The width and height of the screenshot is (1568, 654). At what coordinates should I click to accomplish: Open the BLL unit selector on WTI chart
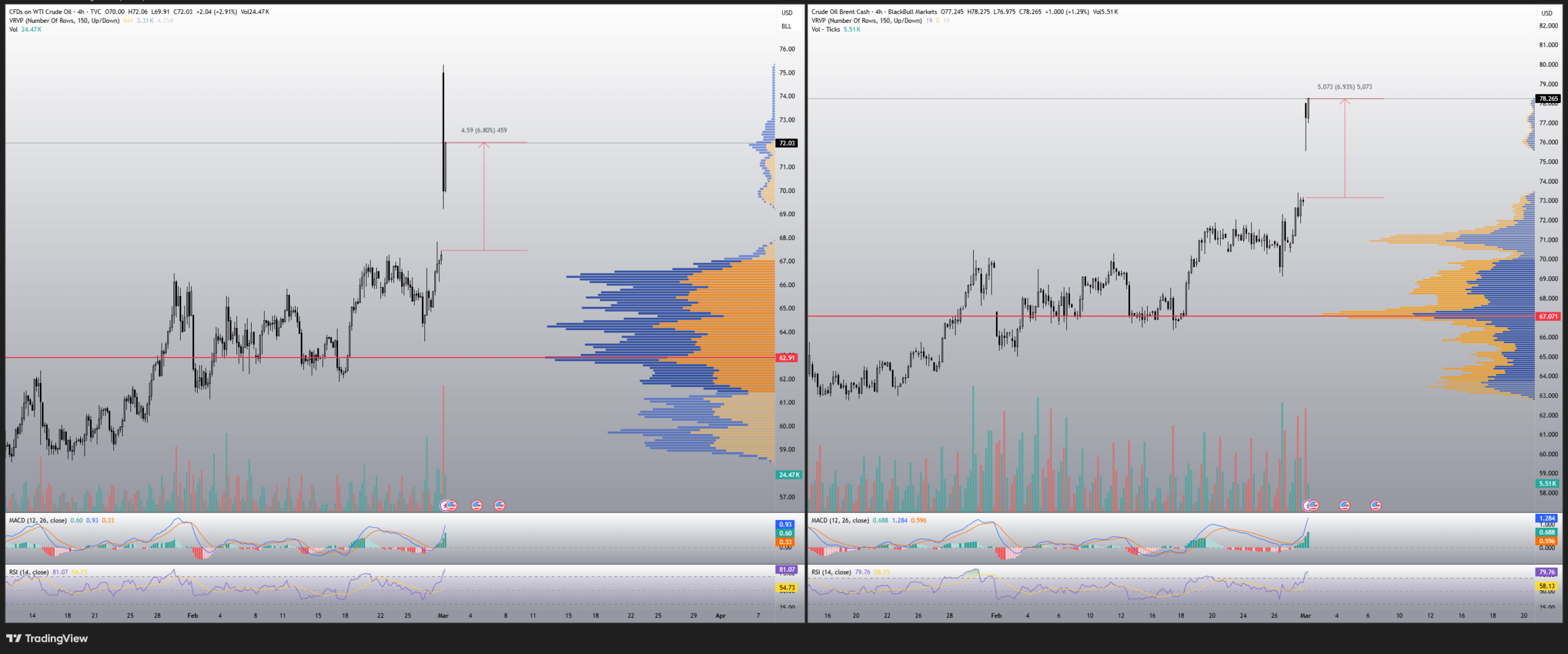pyautogui.click(x=786, y=26)
